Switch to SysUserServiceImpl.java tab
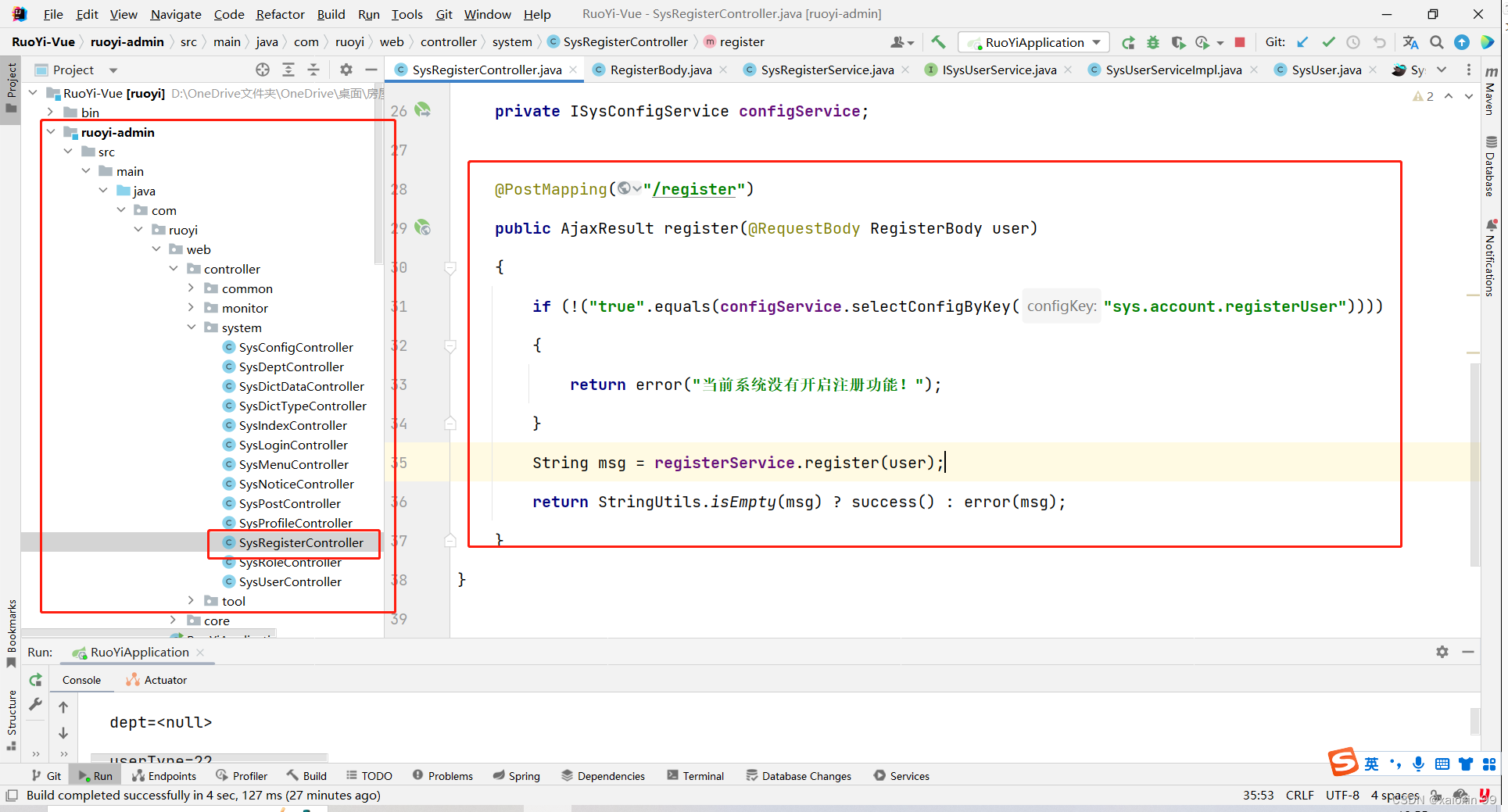The width and height of the screenshot is (1508, 812). tap(1173, 70)
